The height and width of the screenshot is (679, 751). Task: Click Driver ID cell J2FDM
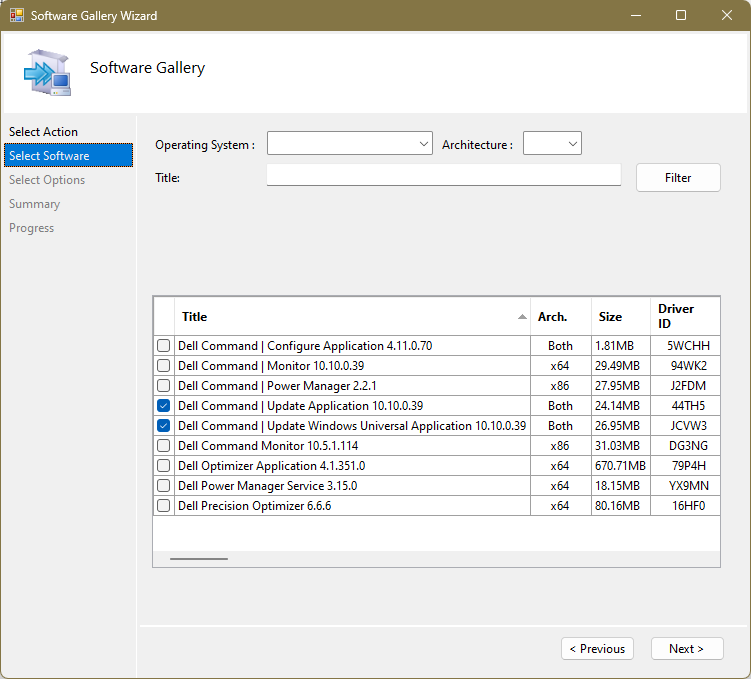click(685, 386)
